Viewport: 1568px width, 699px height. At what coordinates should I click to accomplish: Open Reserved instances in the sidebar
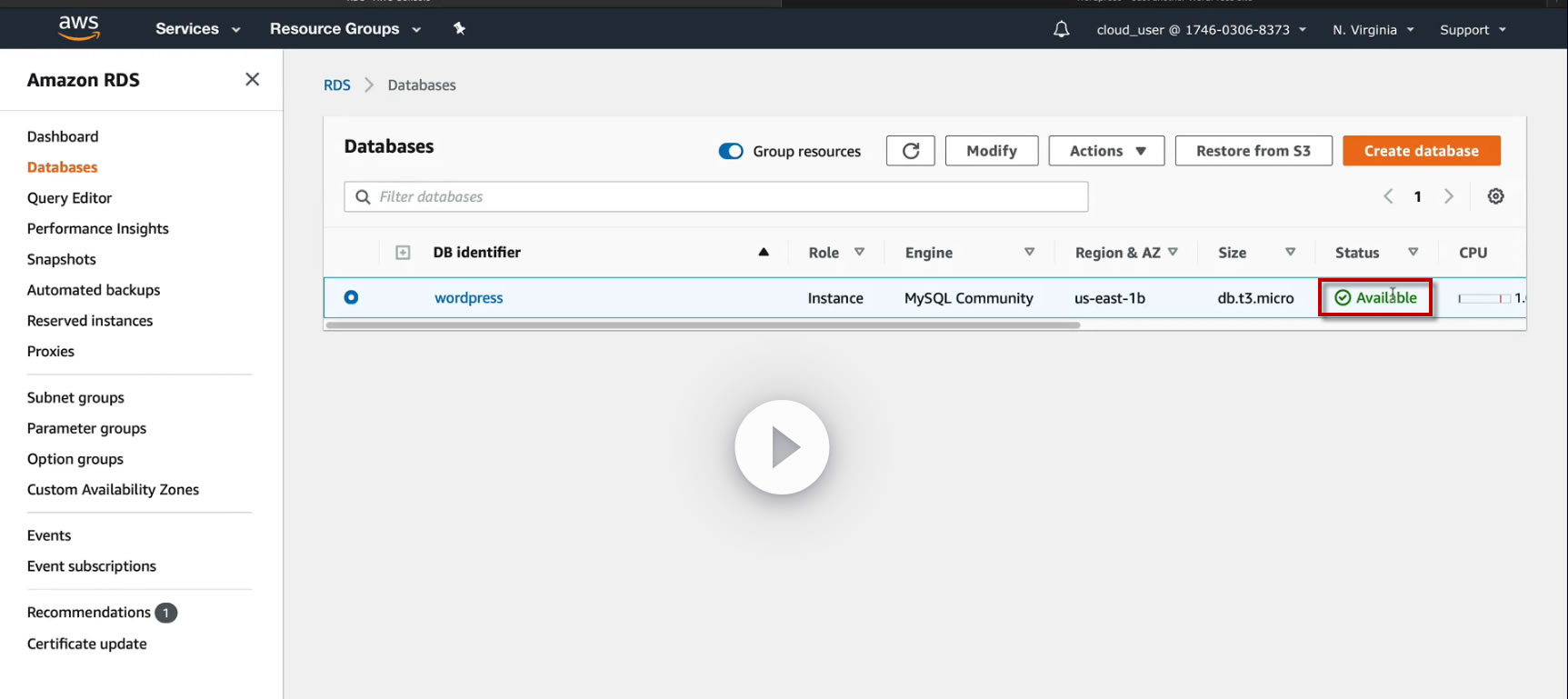pyautogui.click(x=90, y=321)
